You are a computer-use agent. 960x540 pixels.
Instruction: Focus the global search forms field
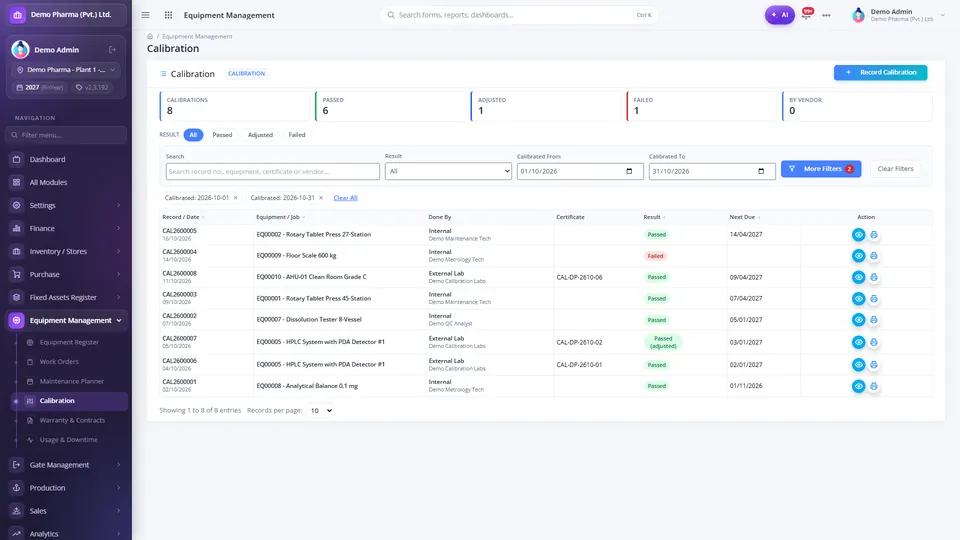(x=519, y=15)
